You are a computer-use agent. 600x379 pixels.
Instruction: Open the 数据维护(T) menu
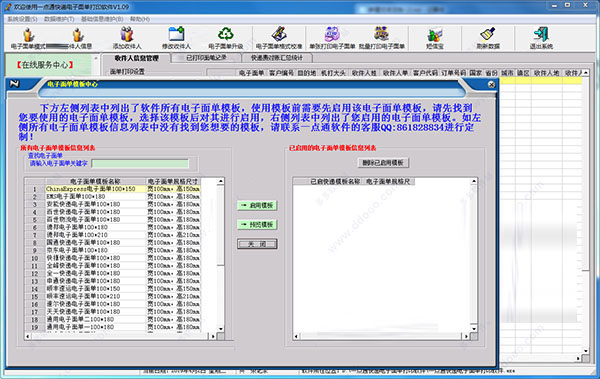(59, 19)
